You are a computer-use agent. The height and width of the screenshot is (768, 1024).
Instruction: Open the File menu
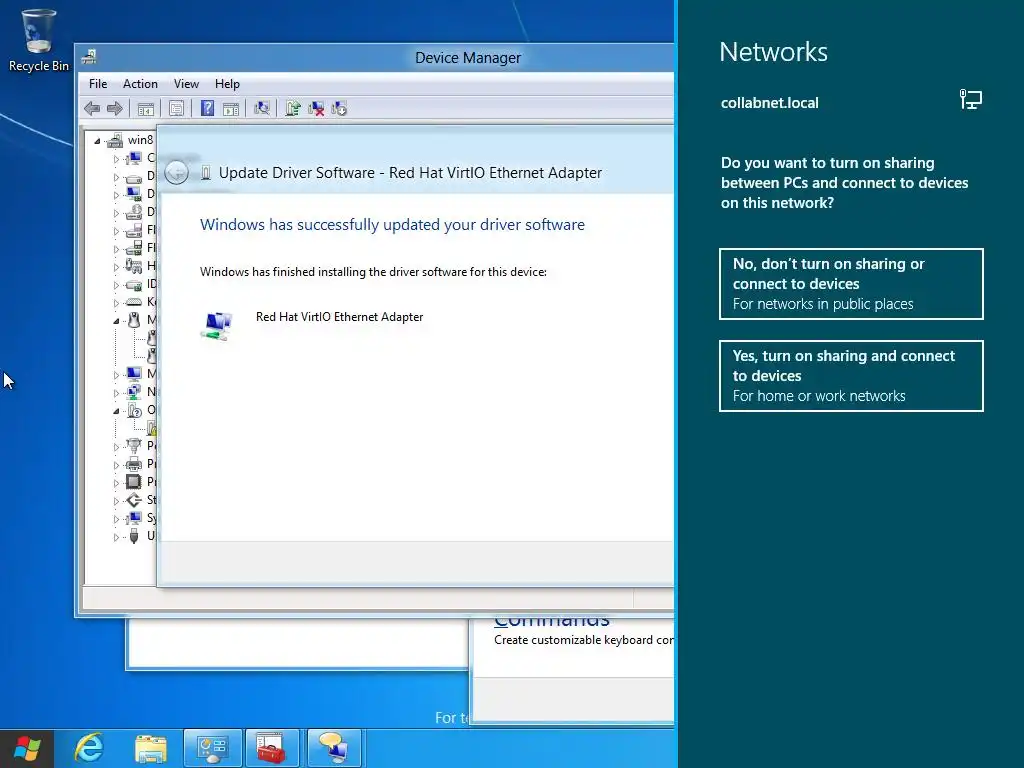point(98,84)
